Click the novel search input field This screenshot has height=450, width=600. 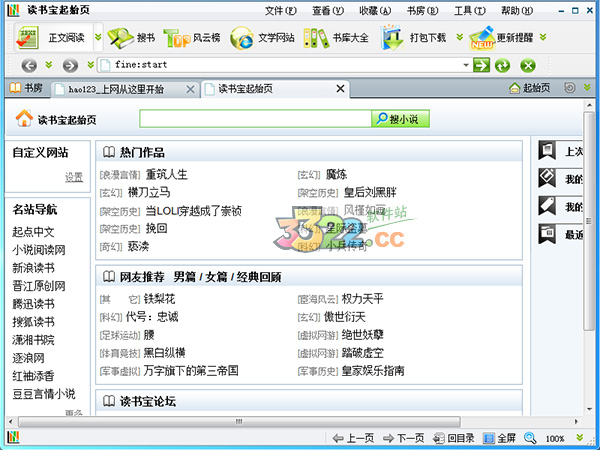[x=255, y=119]
